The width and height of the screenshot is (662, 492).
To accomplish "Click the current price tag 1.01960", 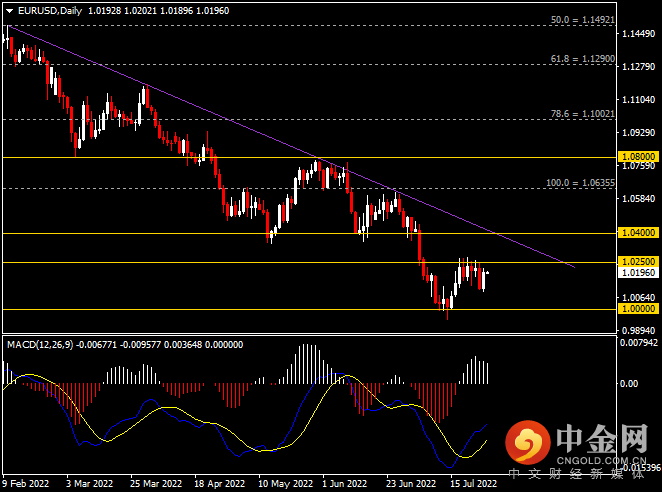I will click(x=639, y=273).
